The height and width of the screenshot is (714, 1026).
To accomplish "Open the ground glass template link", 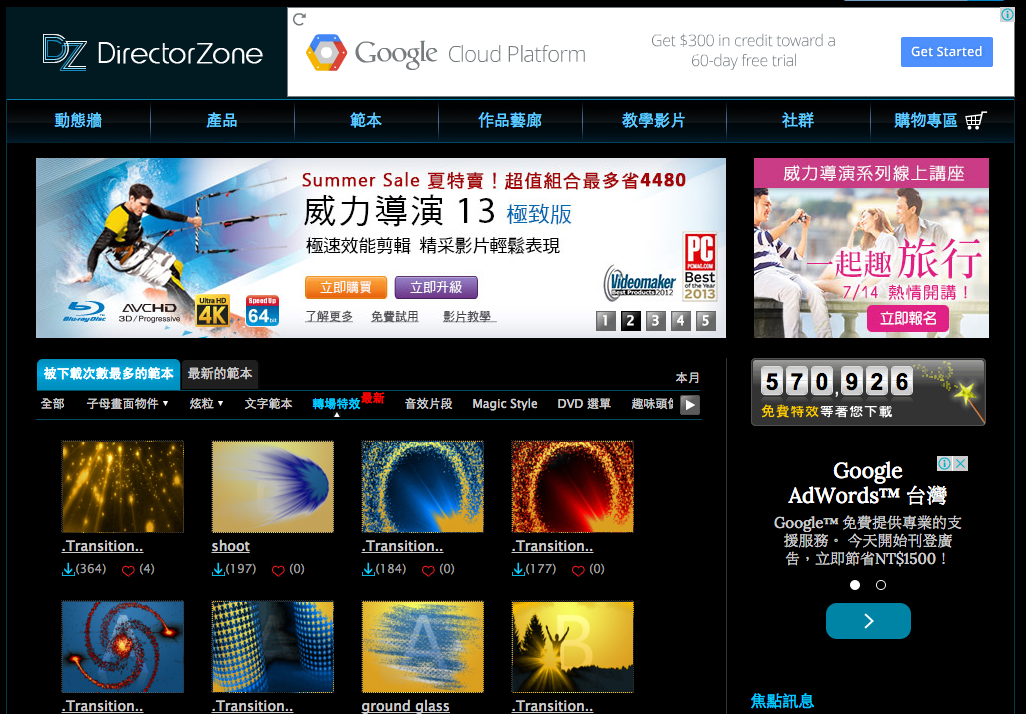I will pos(405,706).
